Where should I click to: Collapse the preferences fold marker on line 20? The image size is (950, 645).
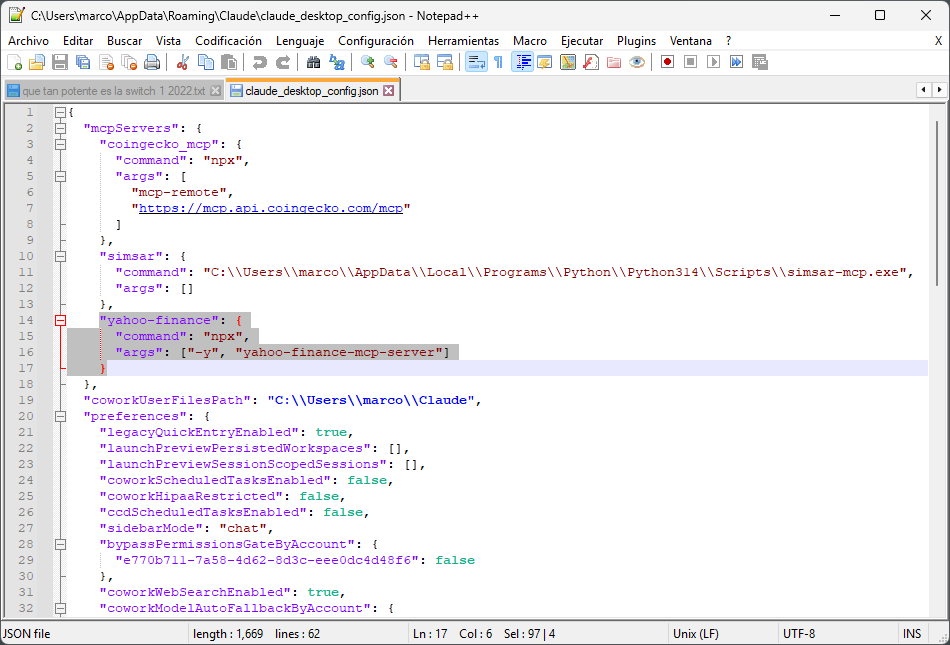click(x=60, y=416)
